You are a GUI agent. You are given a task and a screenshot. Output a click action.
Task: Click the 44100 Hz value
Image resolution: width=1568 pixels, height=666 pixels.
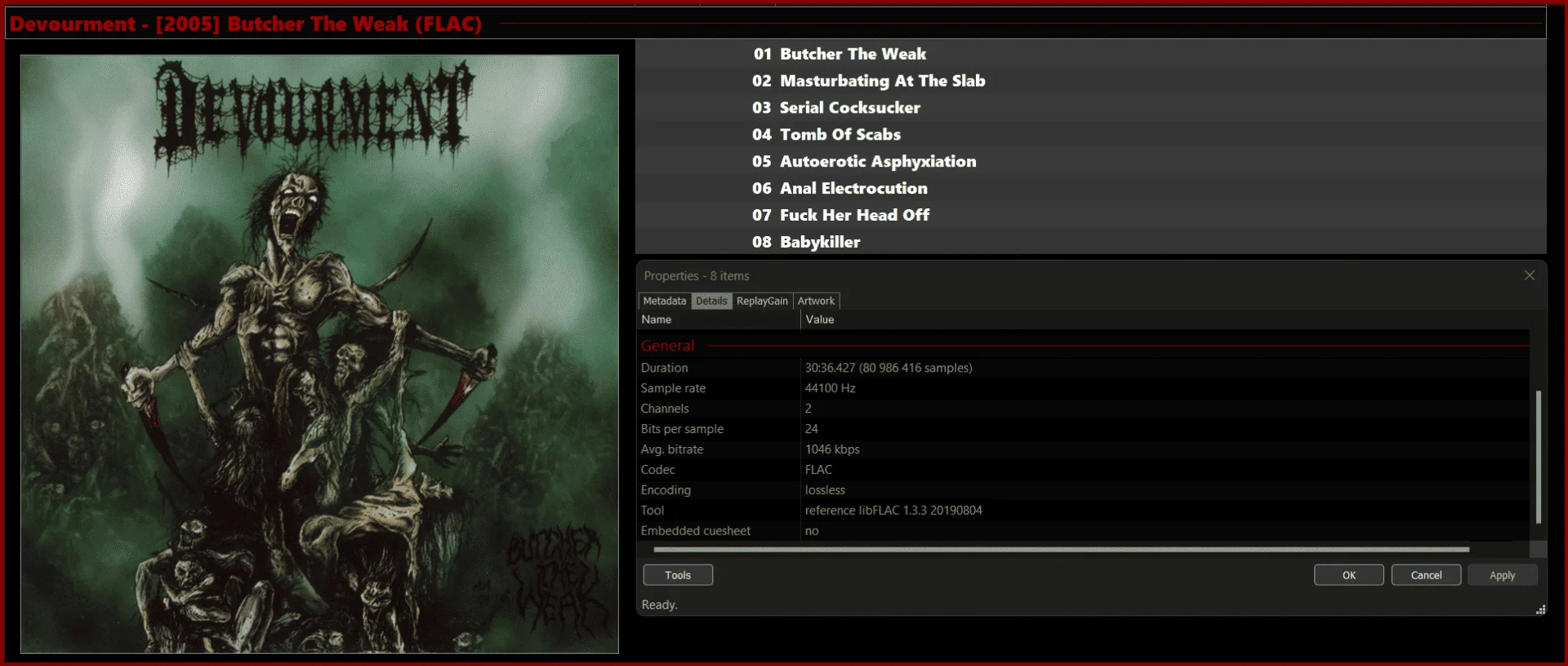click(830, 388)
